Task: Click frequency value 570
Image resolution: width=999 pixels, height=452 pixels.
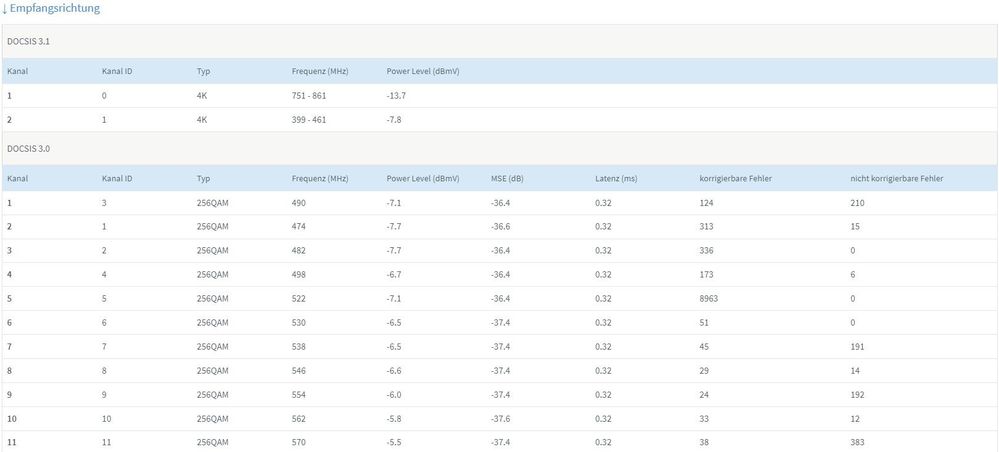Action: (299, 442)
